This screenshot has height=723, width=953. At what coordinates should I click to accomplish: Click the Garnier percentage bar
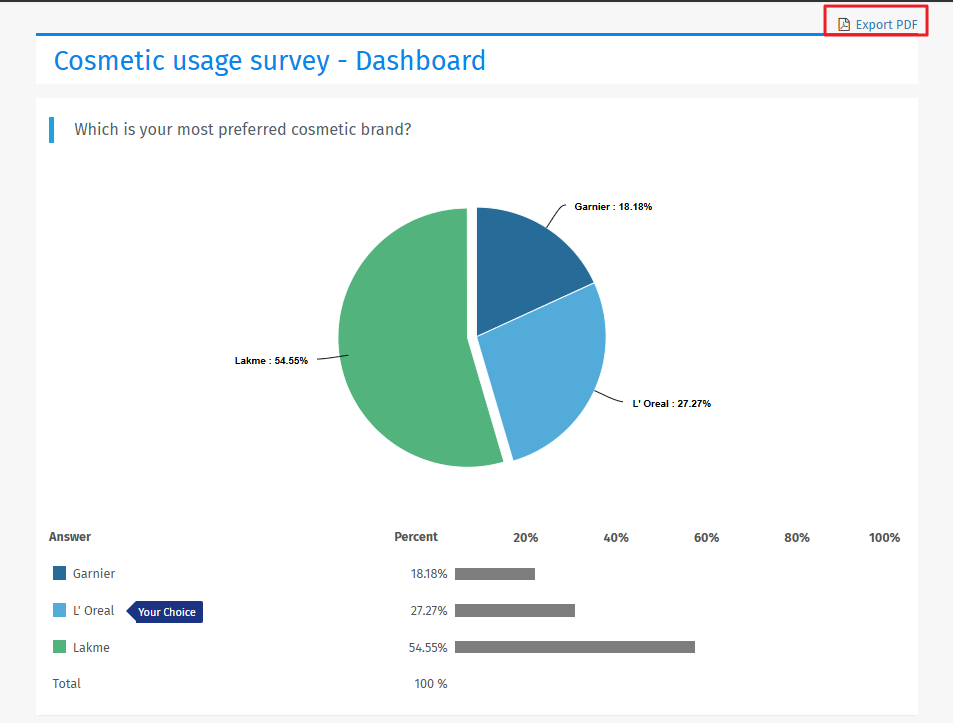495,573
